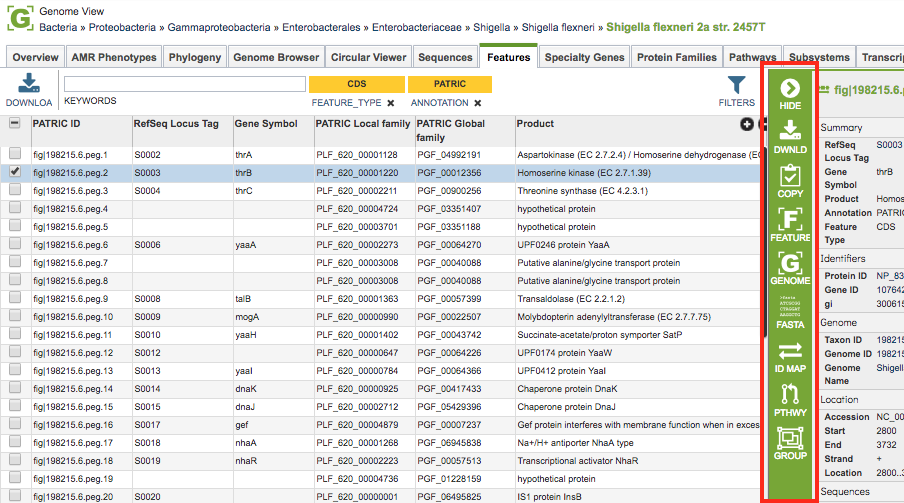Click the Shigella flexneri 2a str. 2457T title
Viewport: 904px width, 503px height.
tap(685, 27)
